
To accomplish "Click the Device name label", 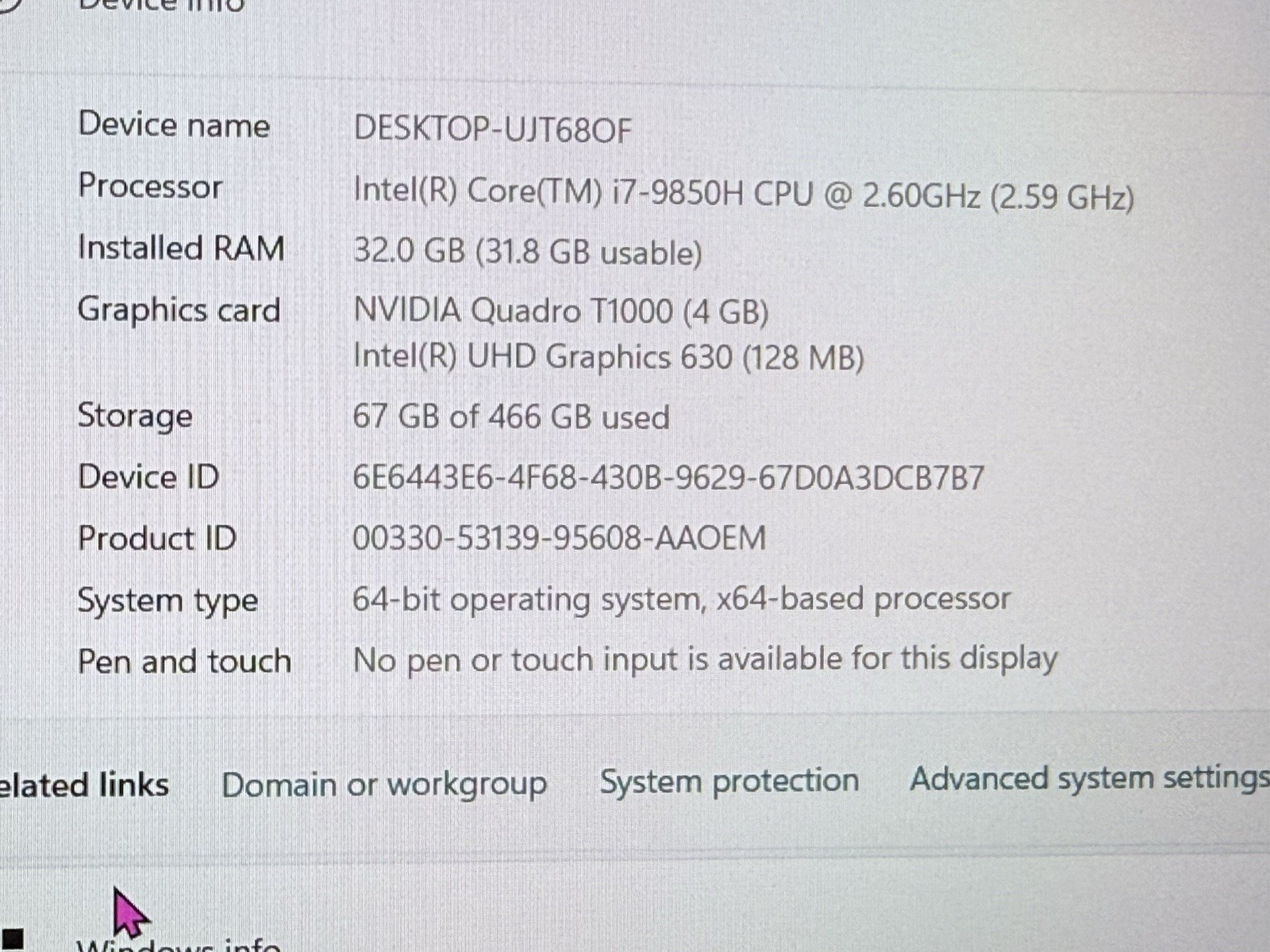I will pos(174,125).
